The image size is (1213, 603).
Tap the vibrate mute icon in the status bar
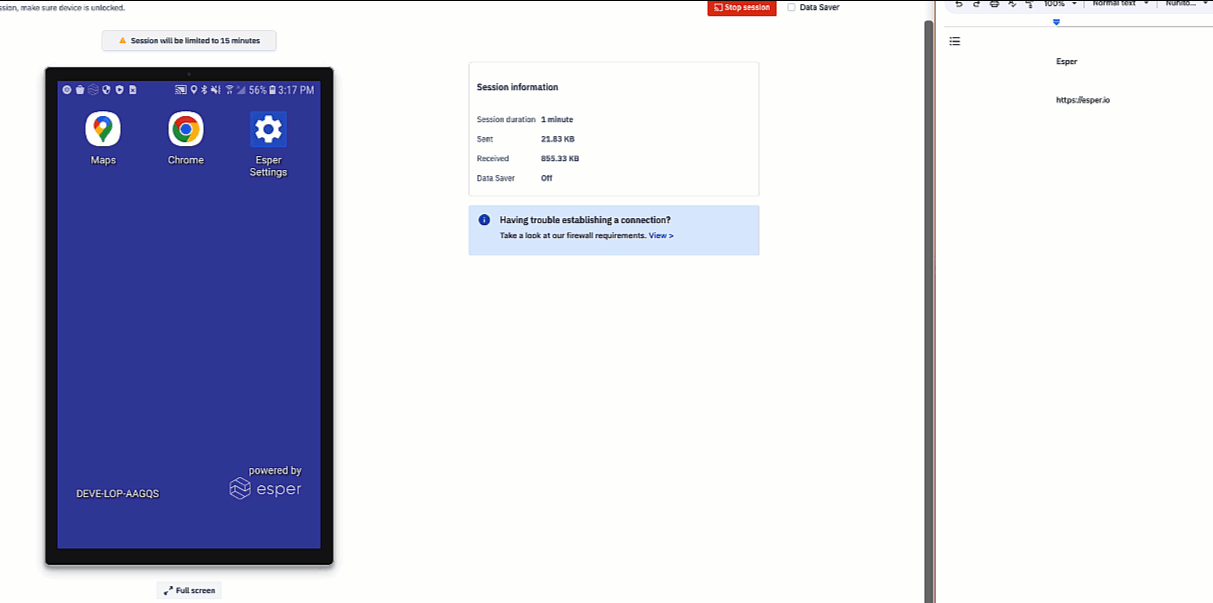pos(216,90)
